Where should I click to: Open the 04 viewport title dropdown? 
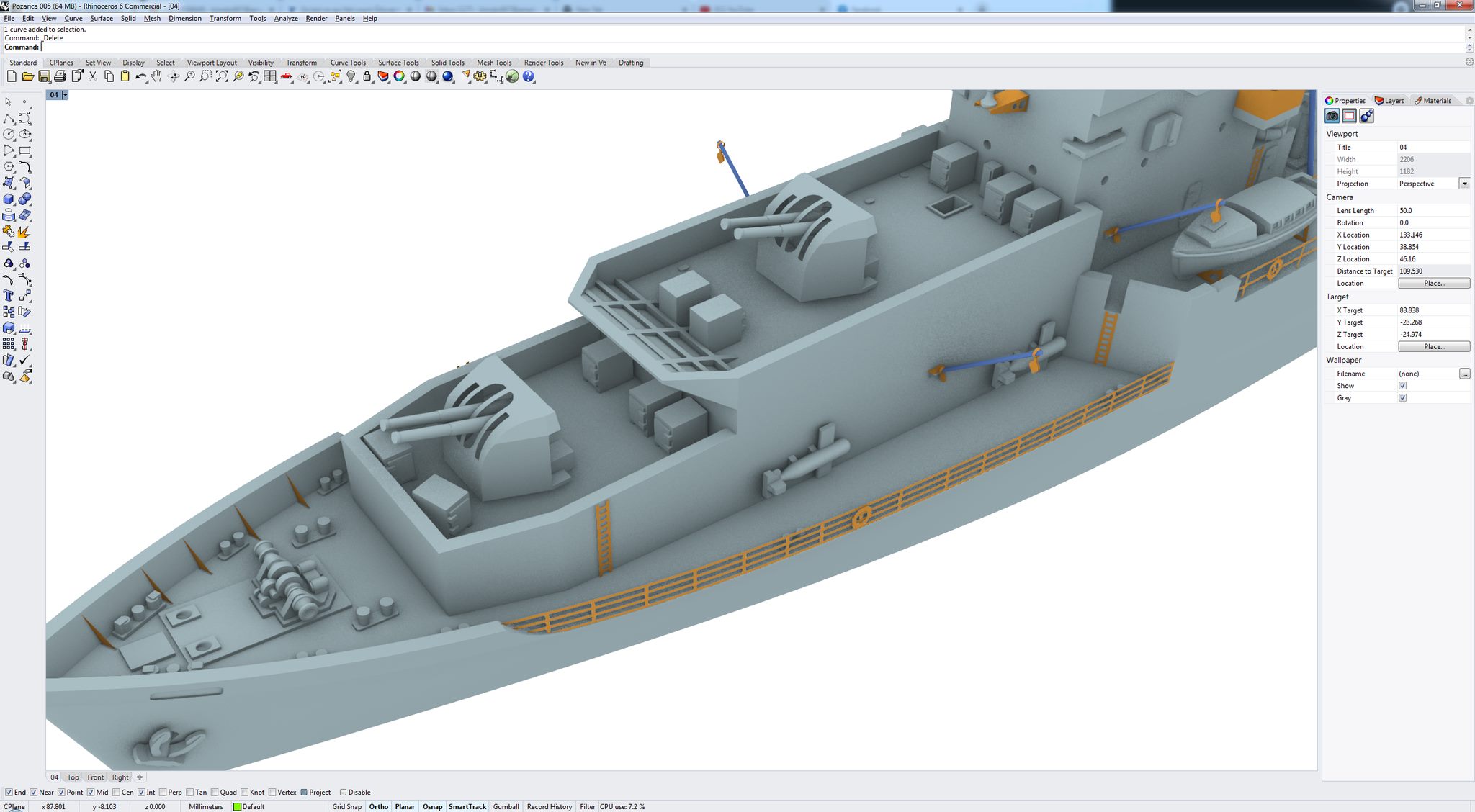pyautogui.click(x=65, y=95)
